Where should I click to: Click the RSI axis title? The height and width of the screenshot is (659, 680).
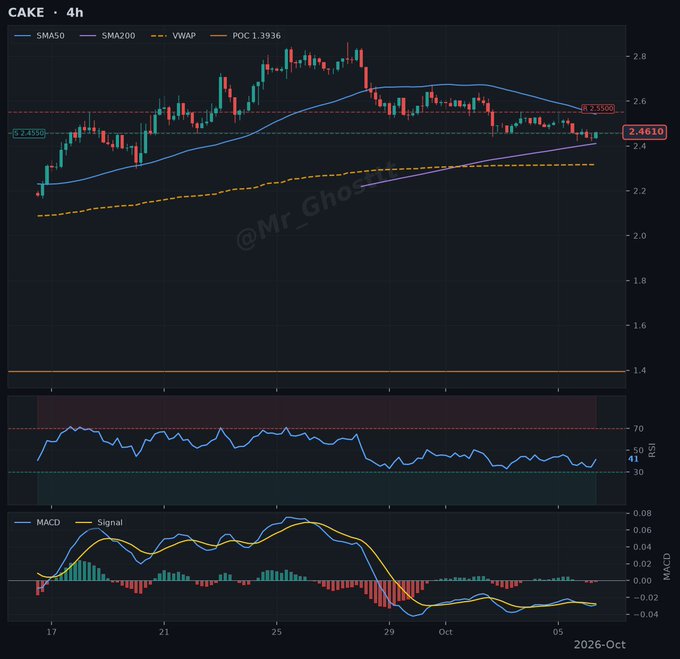point(652,450)
